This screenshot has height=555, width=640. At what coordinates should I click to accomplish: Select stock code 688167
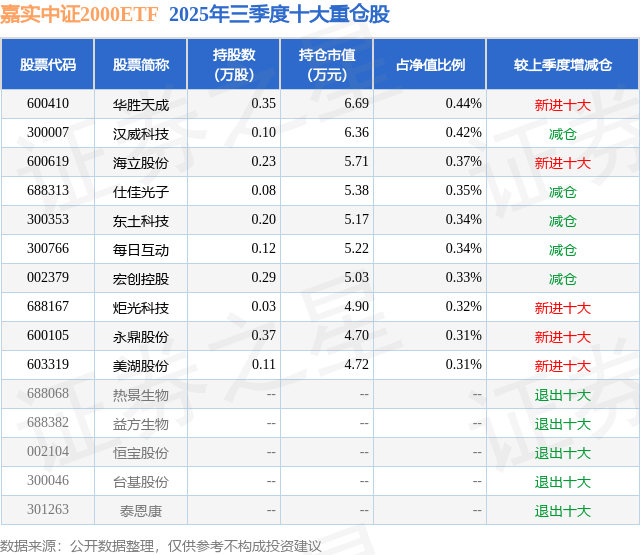(48, 306)
